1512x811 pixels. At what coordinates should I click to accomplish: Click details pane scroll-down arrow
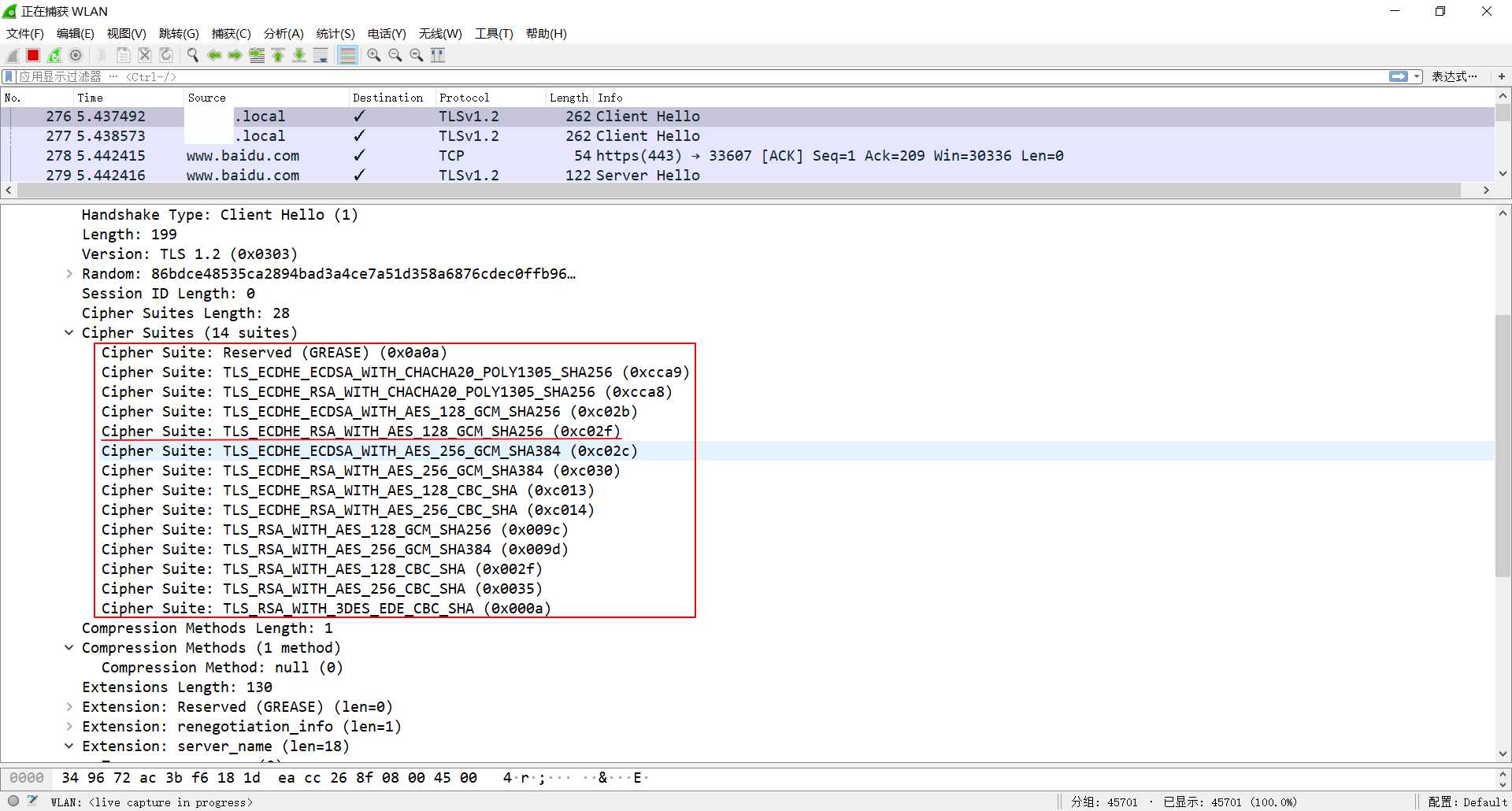coord(1503,754)
